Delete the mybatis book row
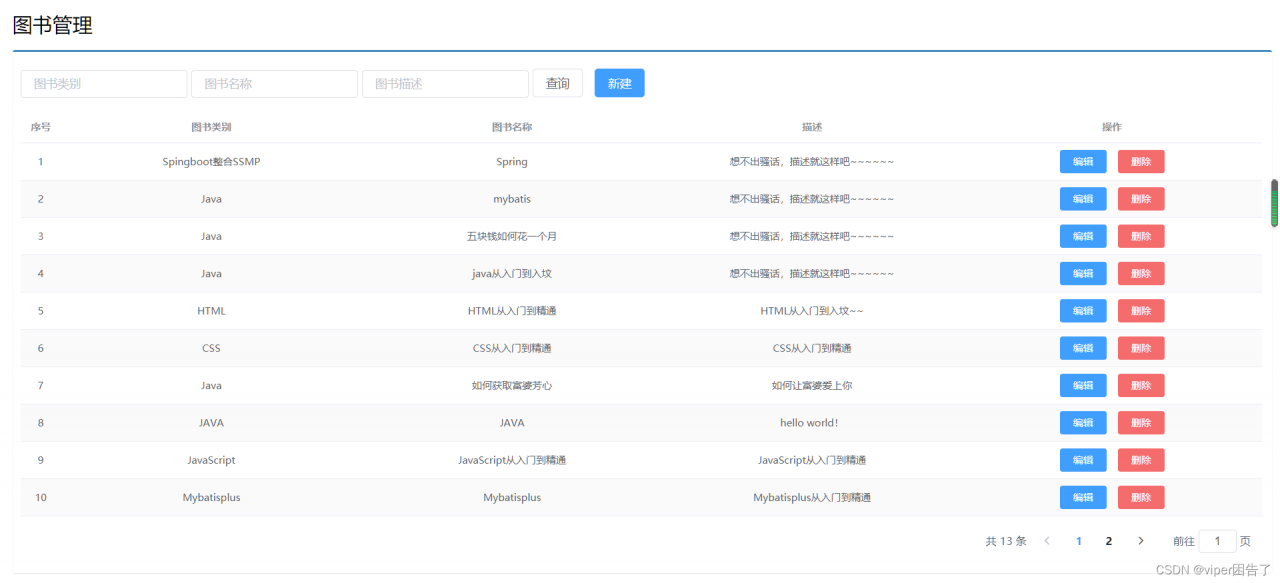 [x=1141, y=199]
